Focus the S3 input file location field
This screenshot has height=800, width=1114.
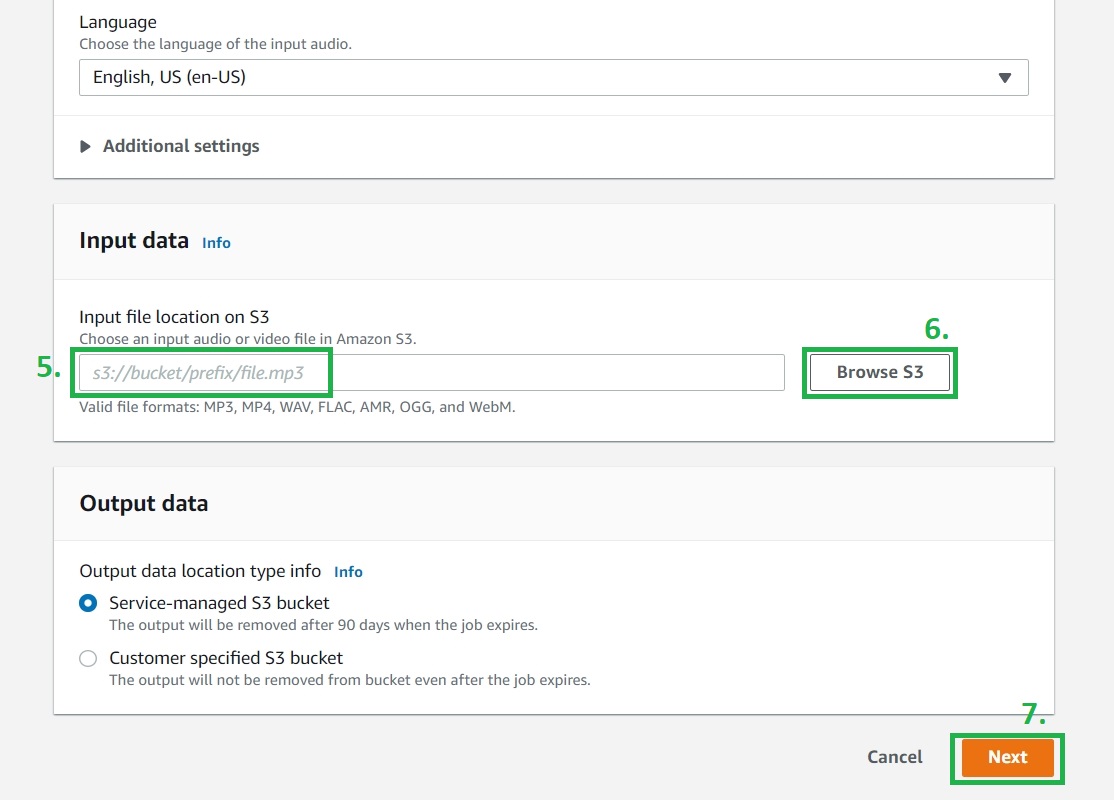(430, 373)
